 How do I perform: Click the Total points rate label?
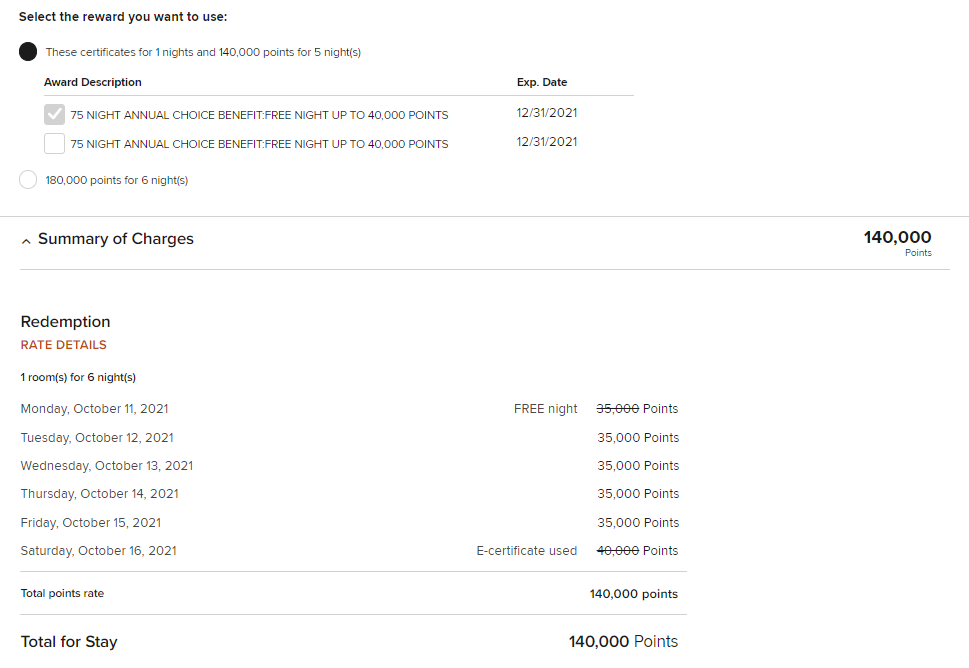62,594
